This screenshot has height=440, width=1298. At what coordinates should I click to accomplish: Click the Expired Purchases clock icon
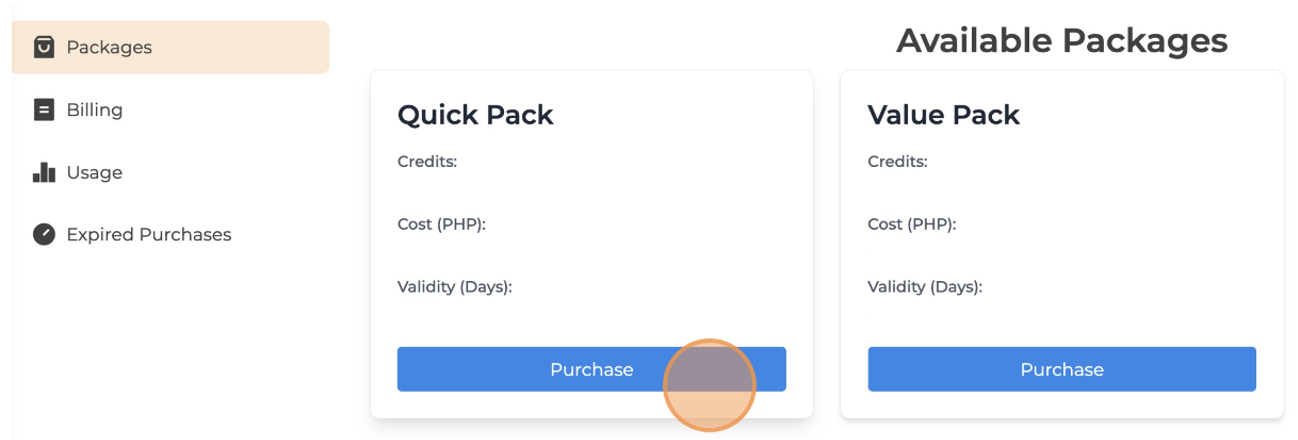coord(44,234)
